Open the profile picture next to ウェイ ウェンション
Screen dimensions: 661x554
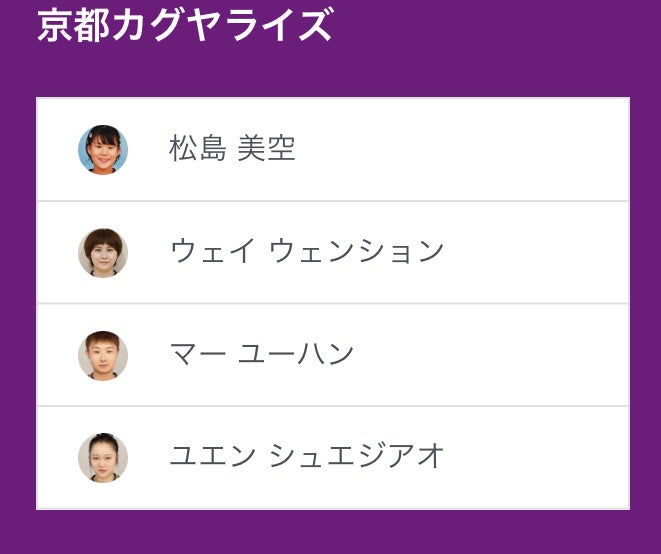pos(103,253)
